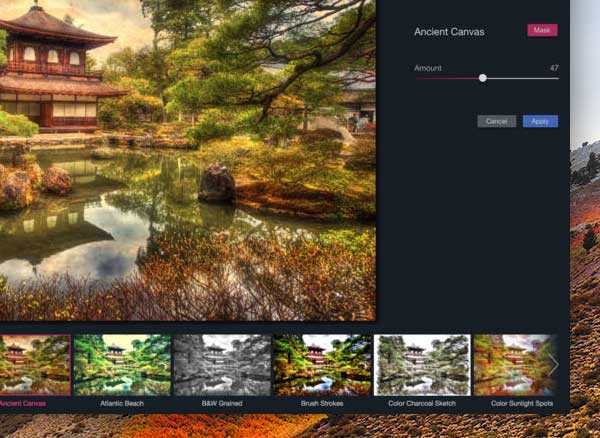600x438 pixels.
Task: Click the Amount label
Action: coord(428,68)
